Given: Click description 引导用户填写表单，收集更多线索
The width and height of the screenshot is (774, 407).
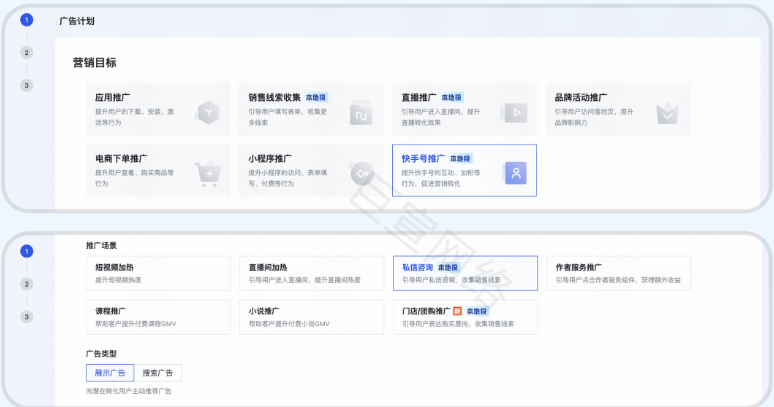Looking at the screenshot, I should pos(288,117).
